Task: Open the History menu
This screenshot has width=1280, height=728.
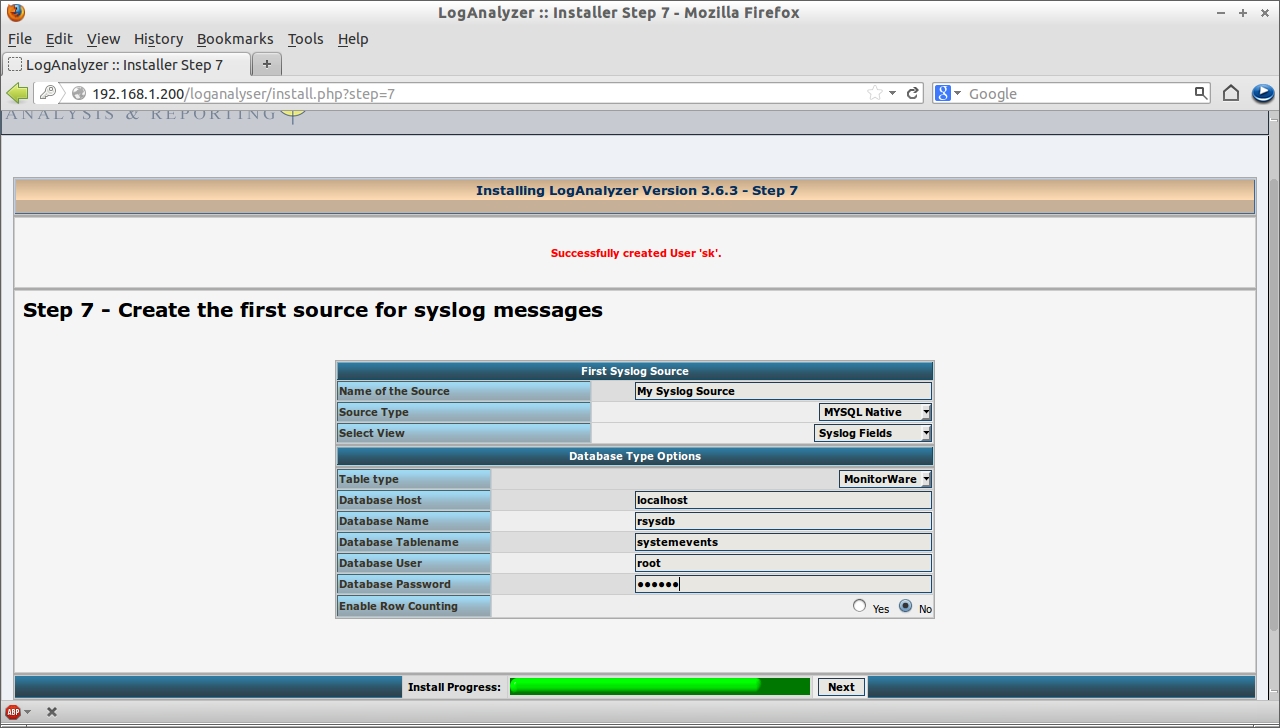Action: (x=158, y=39)
